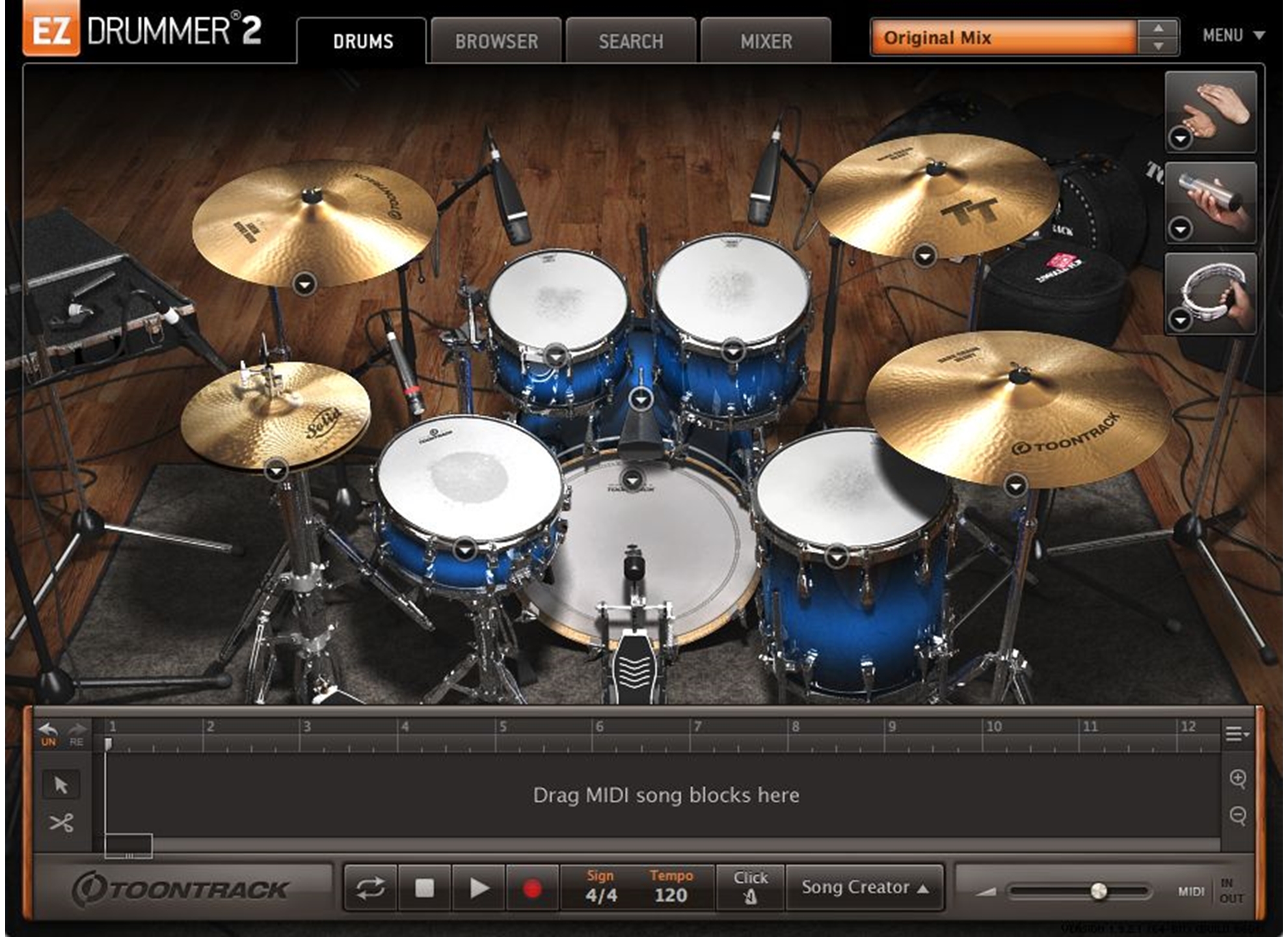Select the arrow pointer tool
Screen dimensions: 1288x937
click(x=61, y=785)
